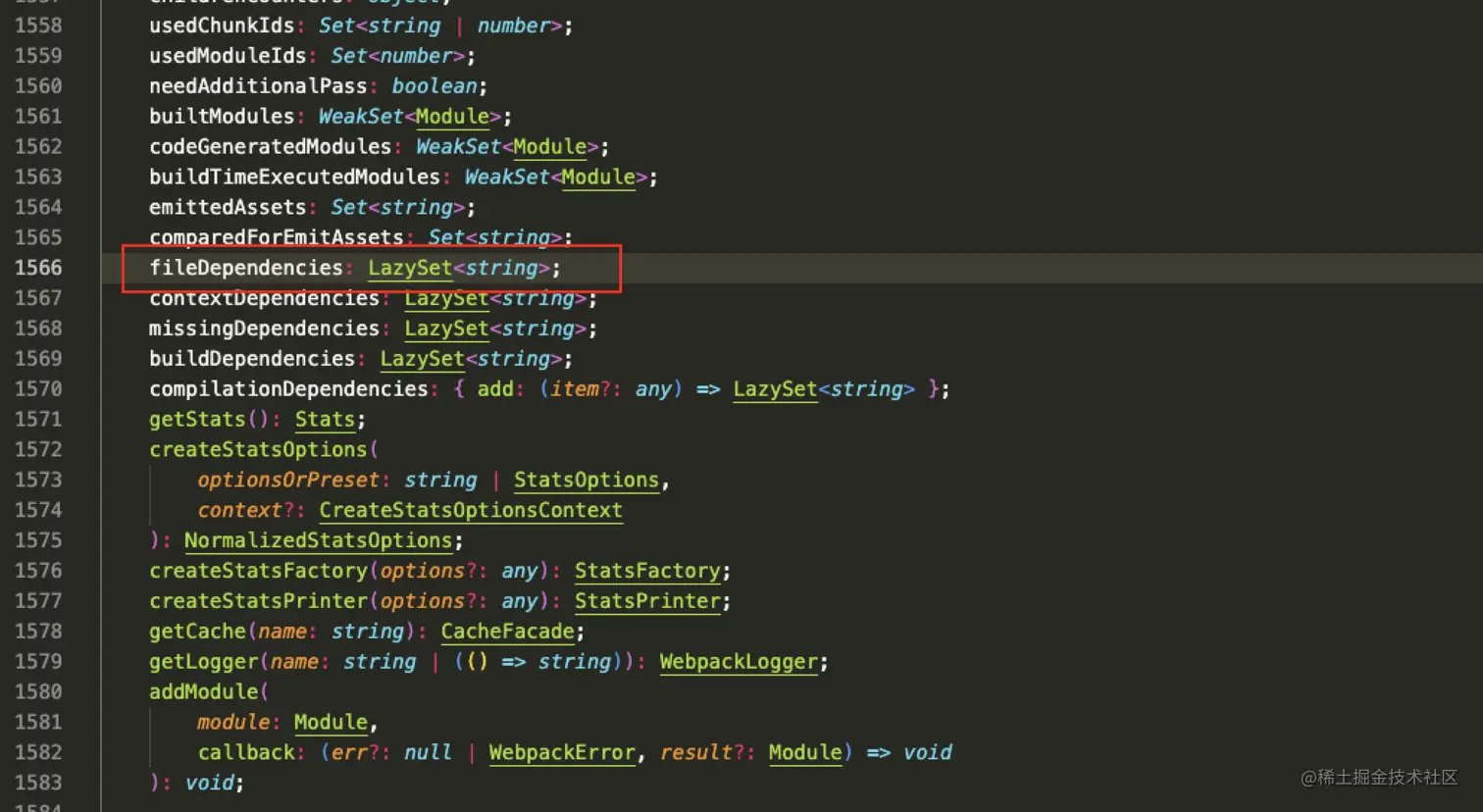Click the getStats method name
This screenshot has height=812, width=1483.
tap(197, 420)
